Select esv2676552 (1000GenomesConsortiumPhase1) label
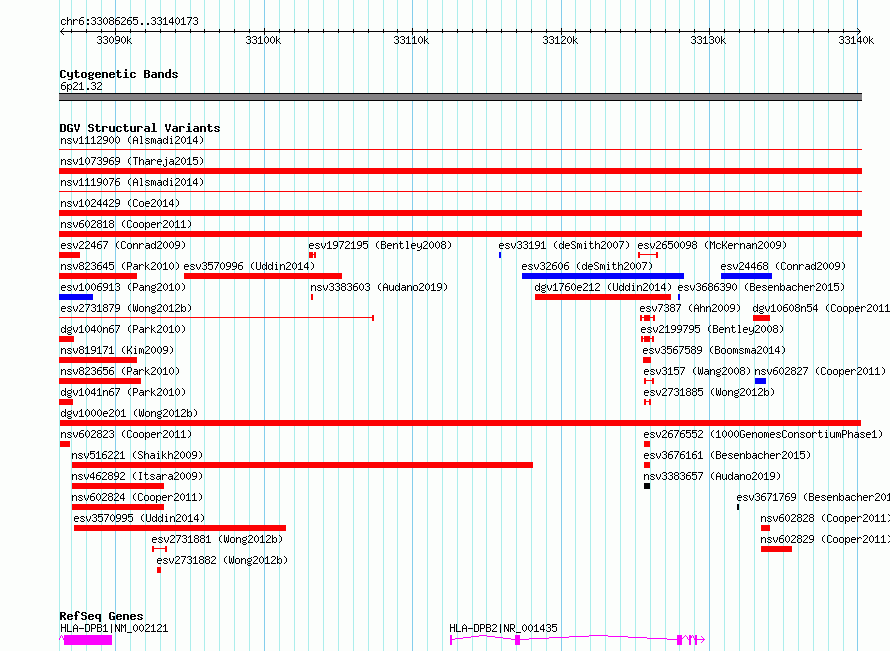This screenshot has height=651, width=890. point(763,434)
